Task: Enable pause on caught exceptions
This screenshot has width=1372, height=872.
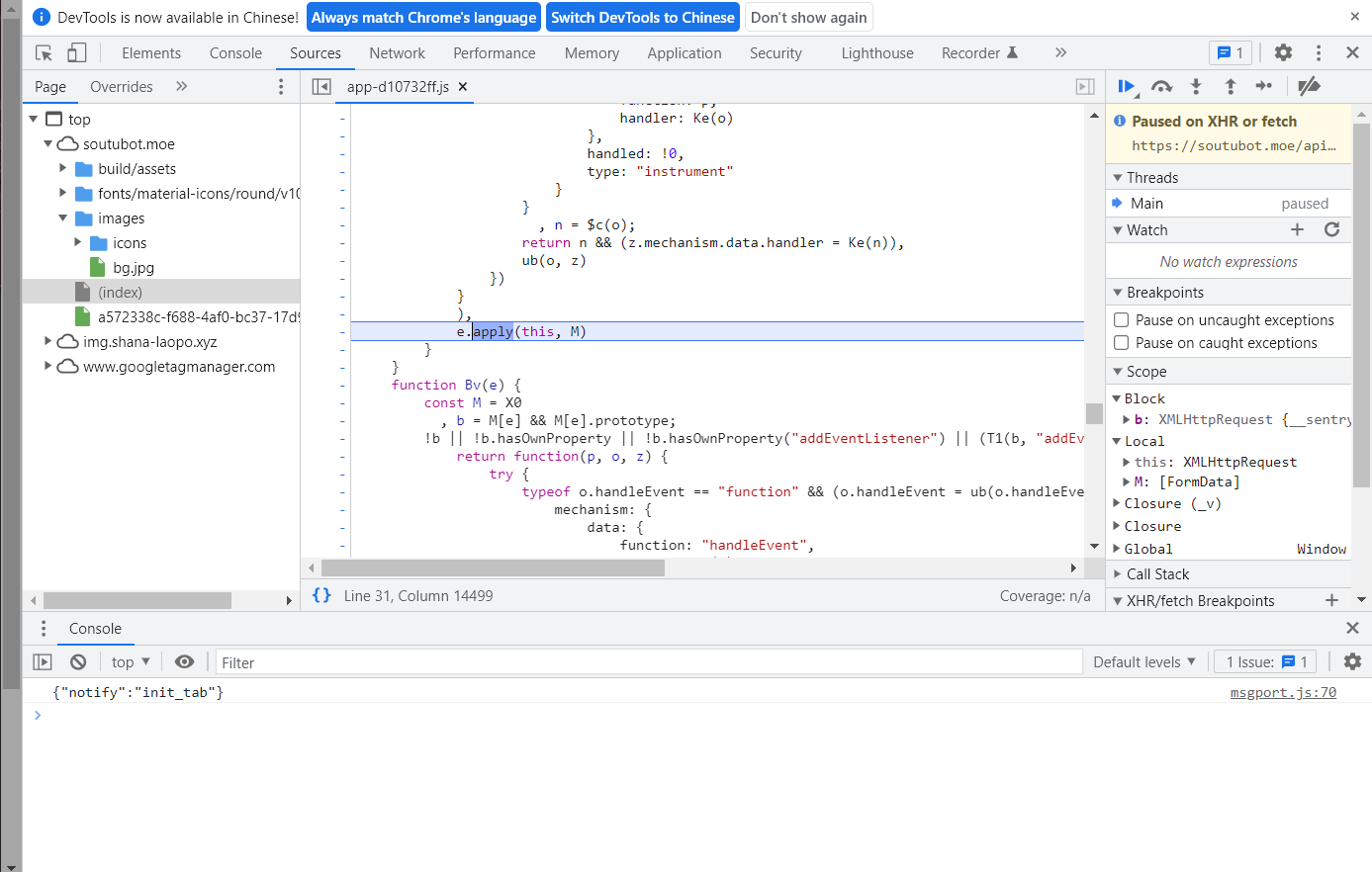Action: point(1121,342)
